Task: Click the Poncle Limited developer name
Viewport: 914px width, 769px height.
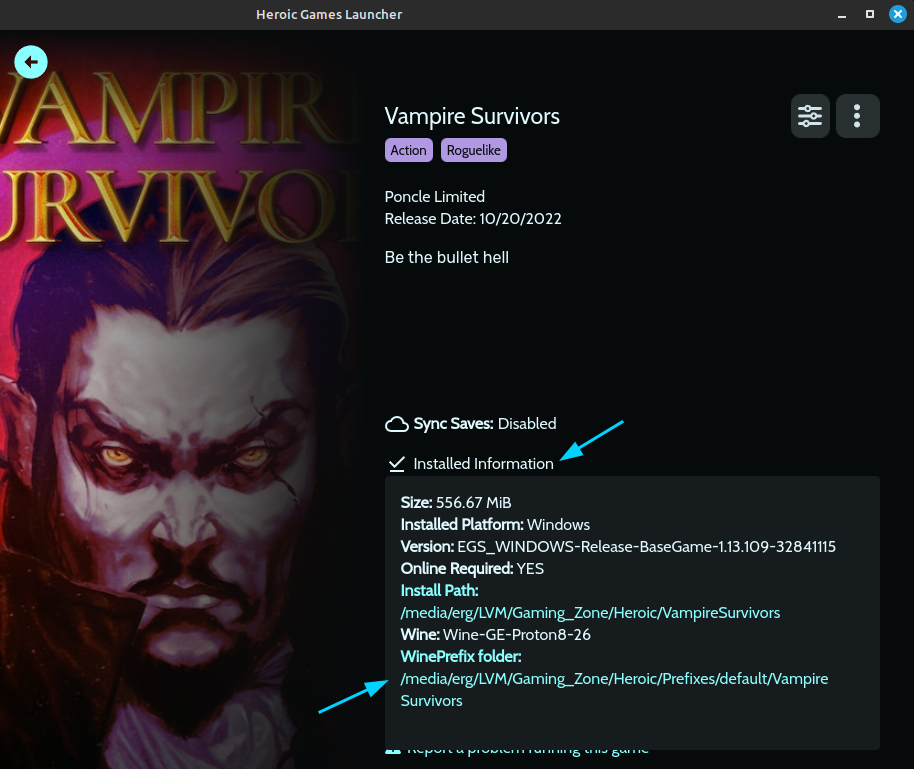Action: (x=435, y=196)
